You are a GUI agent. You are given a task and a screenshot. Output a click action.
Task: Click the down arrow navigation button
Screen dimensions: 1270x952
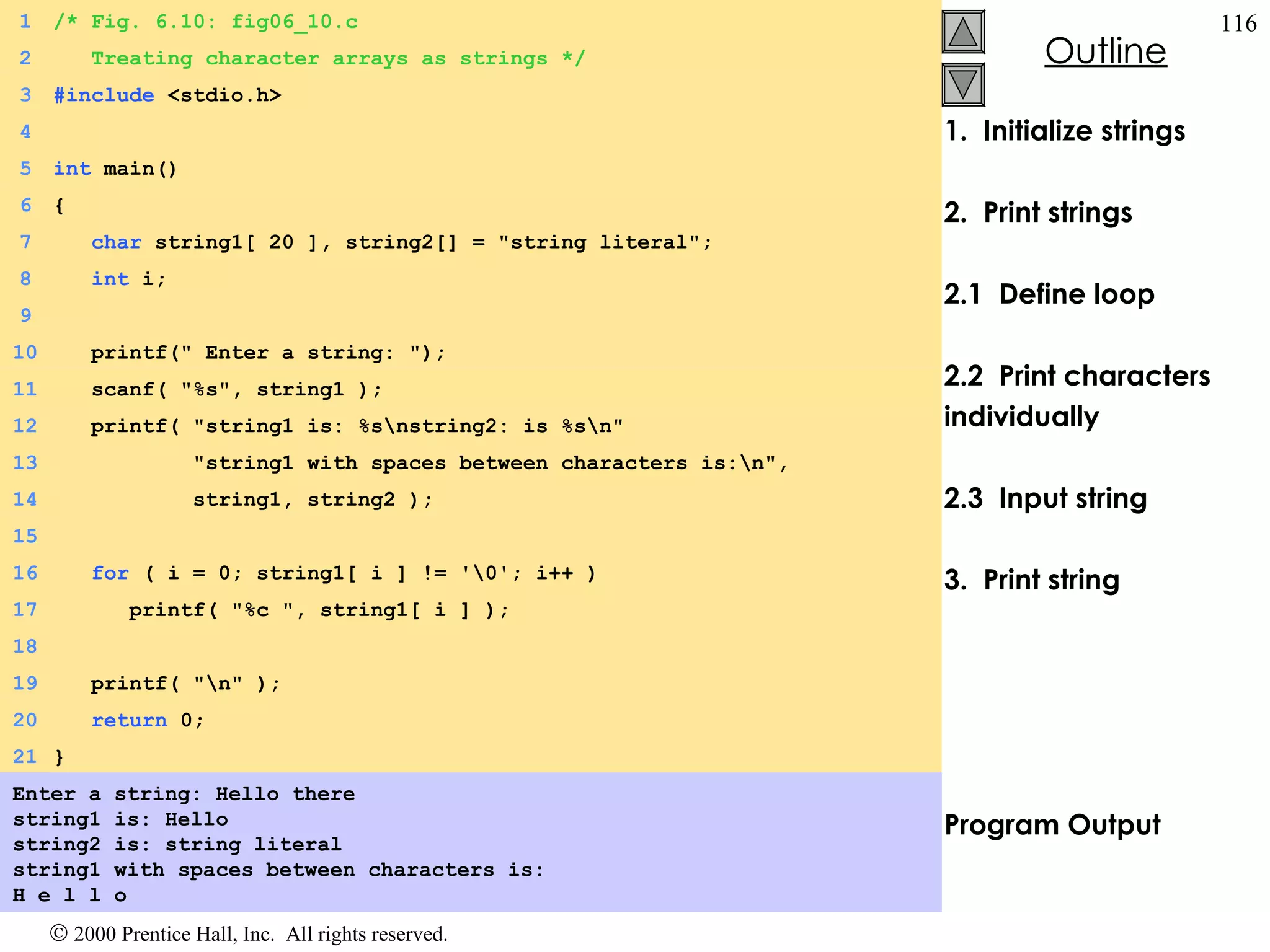(963, 85)
